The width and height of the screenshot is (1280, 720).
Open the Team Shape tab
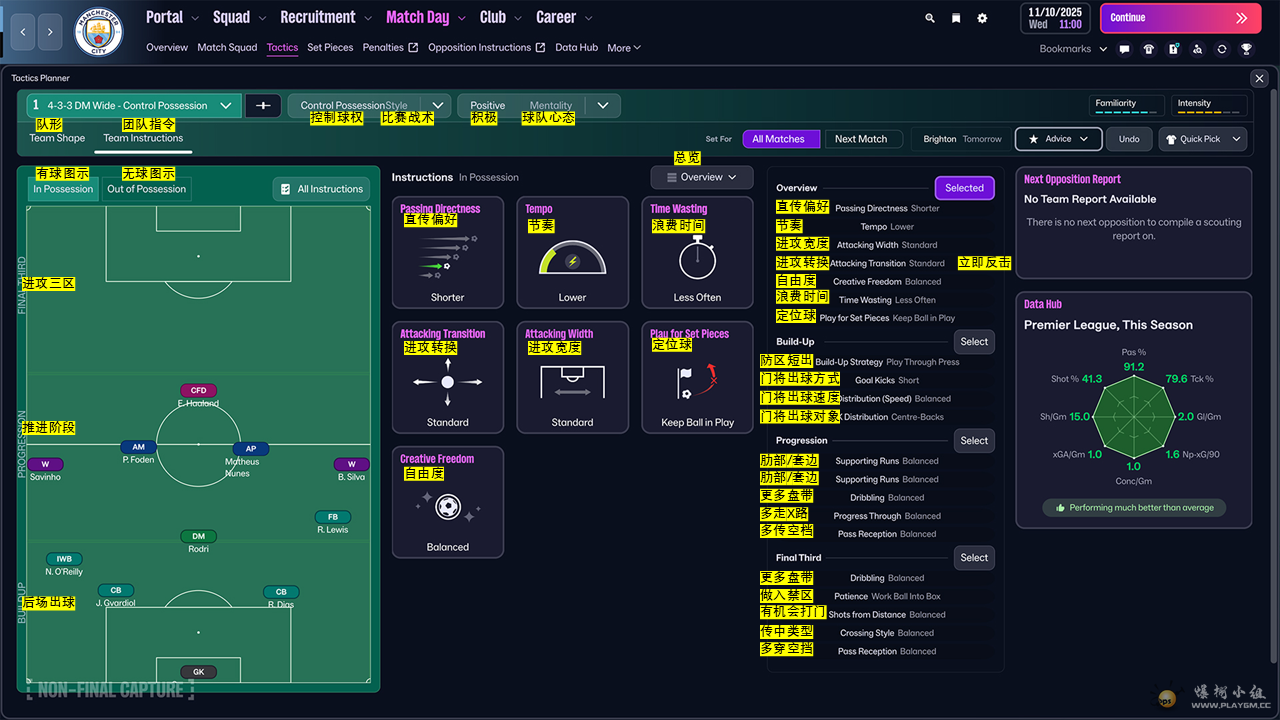click(x=57, y=138)
